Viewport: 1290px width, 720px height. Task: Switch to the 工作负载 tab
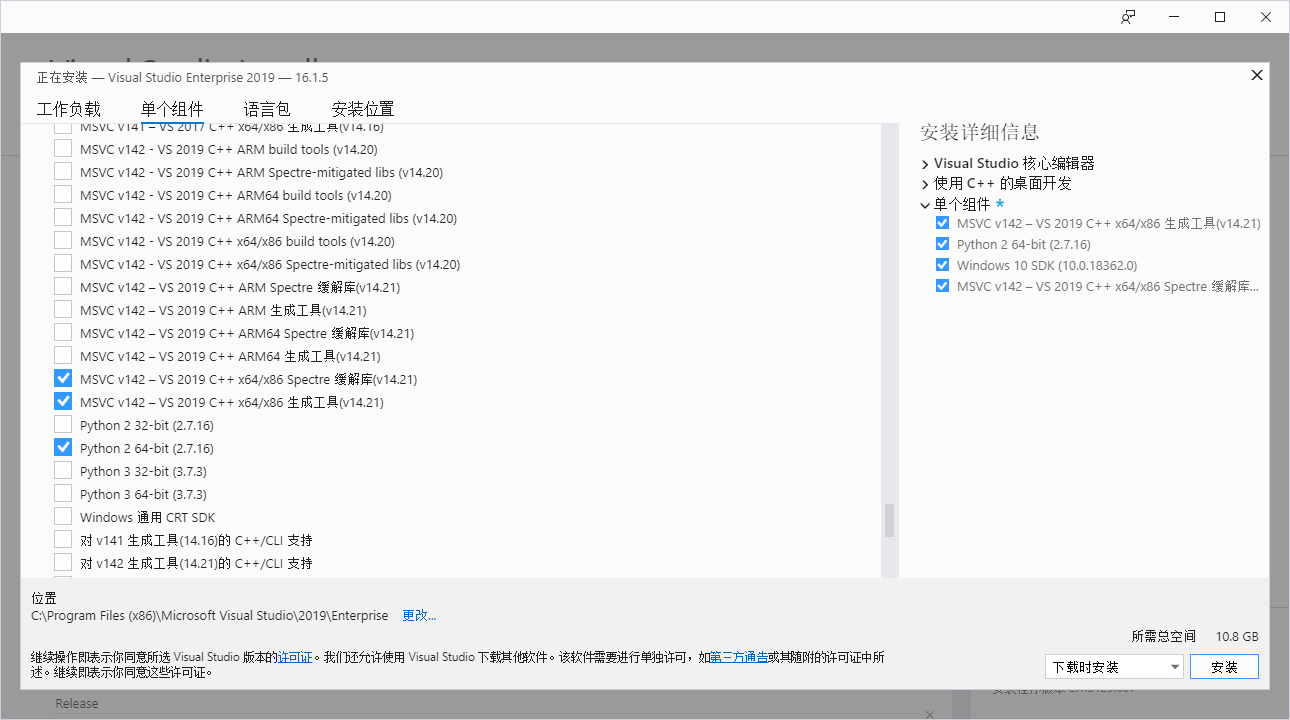tap(69, 109)
